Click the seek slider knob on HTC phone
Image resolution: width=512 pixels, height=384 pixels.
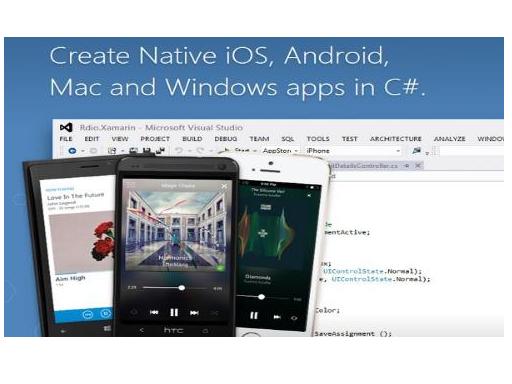(182, 288)
